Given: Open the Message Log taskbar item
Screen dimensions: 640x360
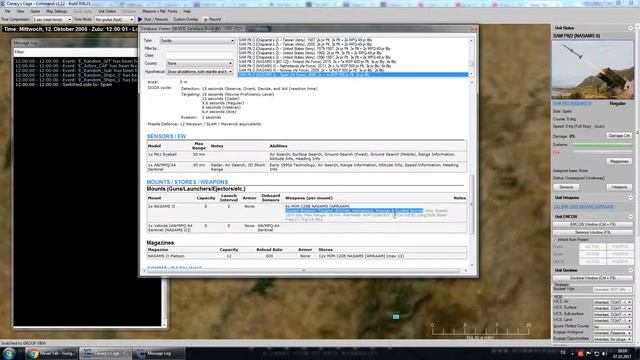Looking at the screenshot, I should 158,353.
